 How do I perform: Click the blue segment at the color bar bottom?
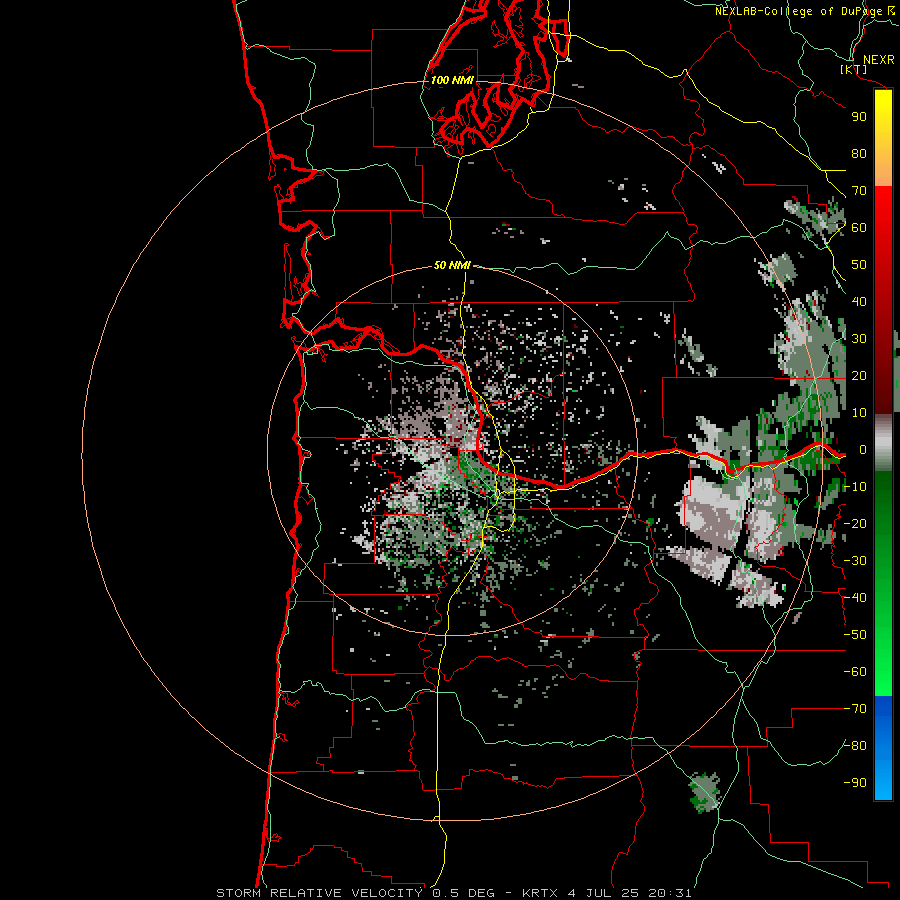(883, 748)
